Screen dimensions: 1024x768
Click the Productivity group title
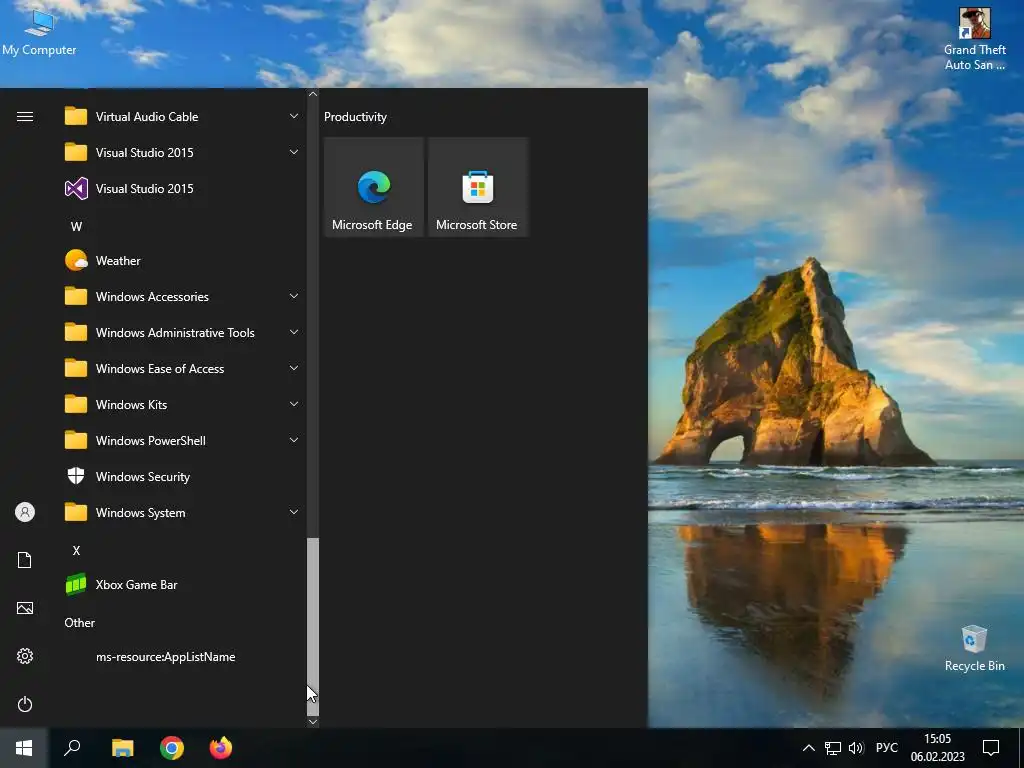(x=355, y=117)
